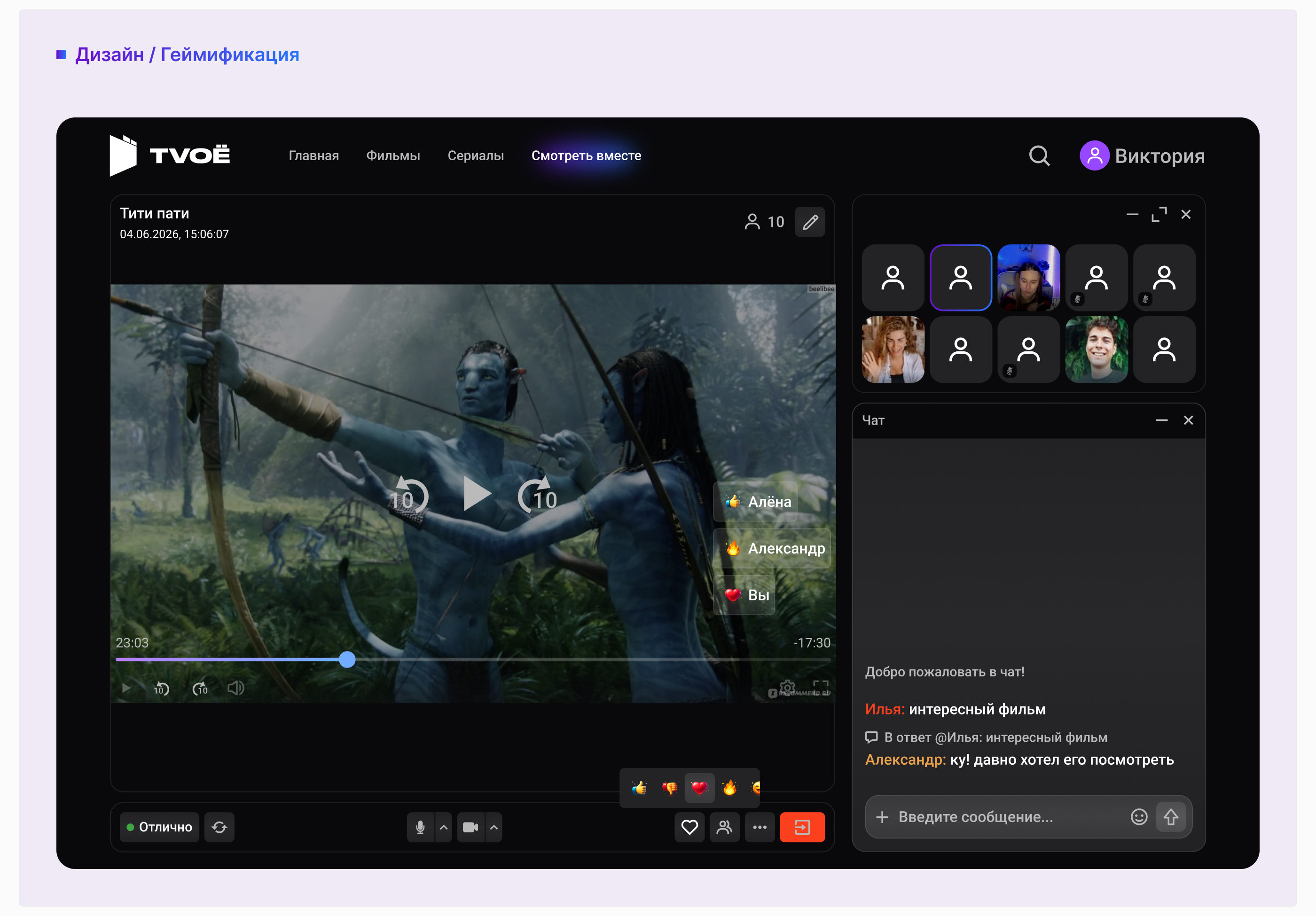Open the participants list icon
Image resolution: width=1316 pixels, height=916 pixels.
(x=724, y=827)
